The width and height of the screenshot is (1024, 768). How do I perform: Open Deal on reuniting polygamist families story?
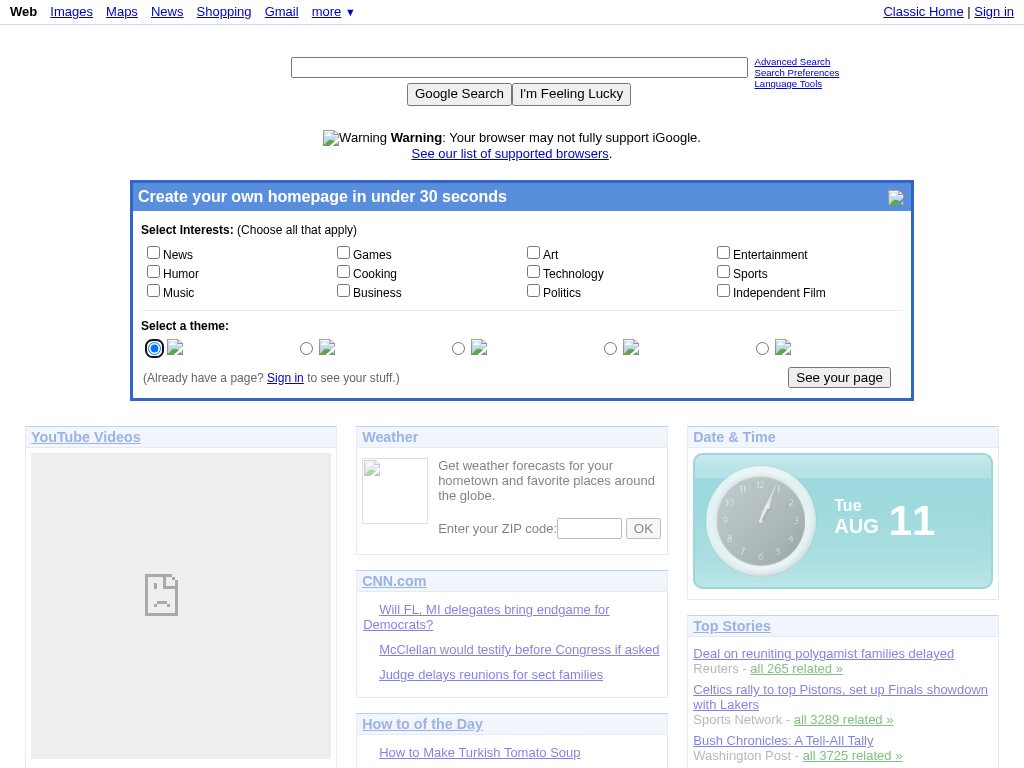824,654
